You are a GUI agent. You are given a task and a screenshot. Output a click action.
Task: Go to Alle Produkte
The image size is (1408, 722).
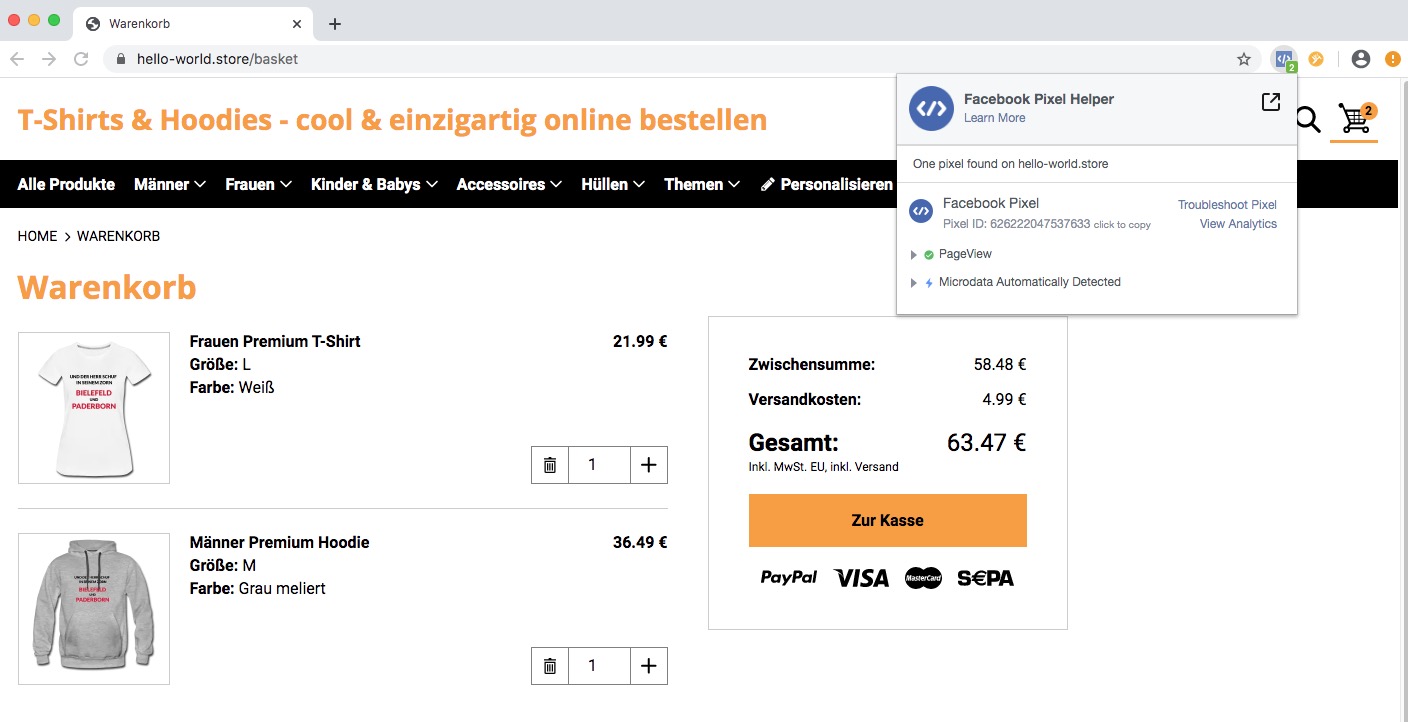point(66,184)
